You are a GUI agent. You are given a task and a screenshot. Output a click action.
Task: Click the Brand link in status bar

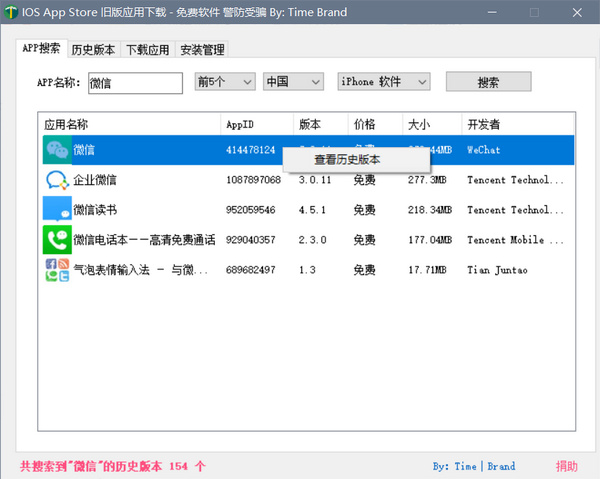coord(501,466)
